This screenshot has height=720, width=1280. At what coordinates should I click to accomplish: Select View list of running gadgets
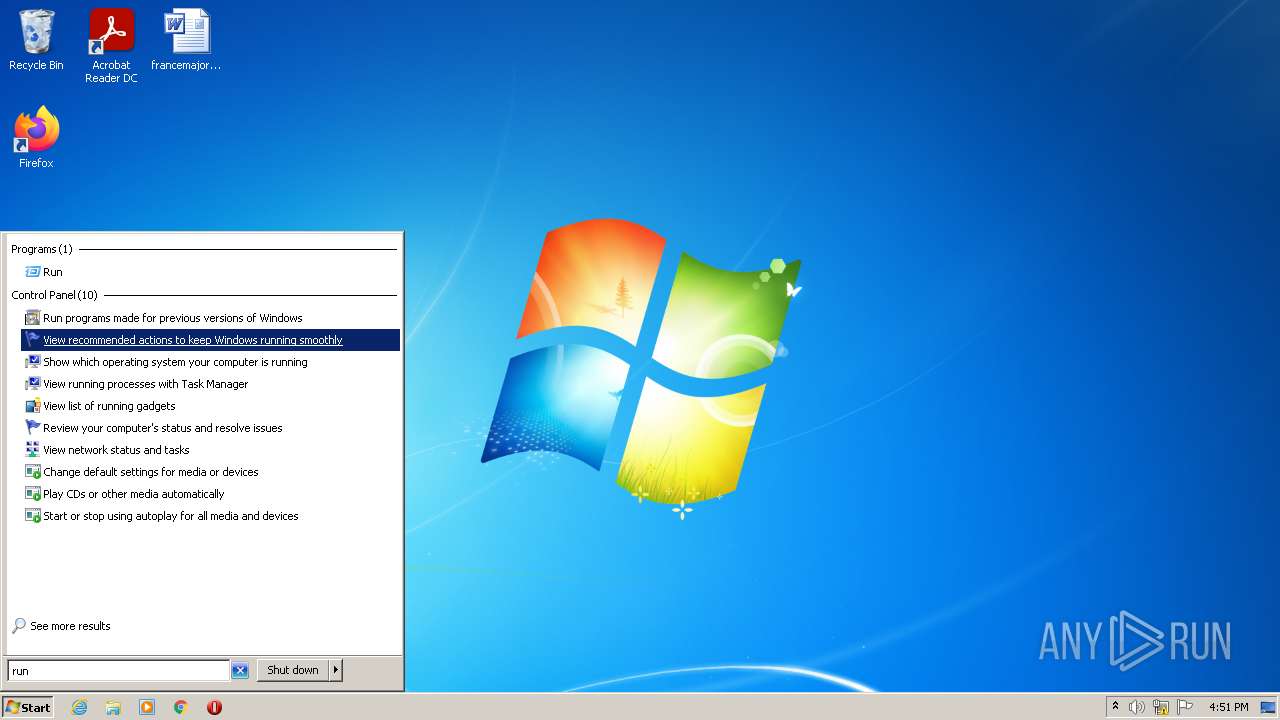pos(210,406)
